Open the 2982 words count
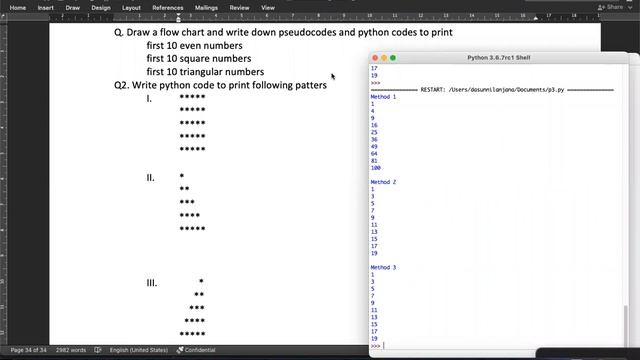Screen dimensions: 640x360 [x=71, y=350]
